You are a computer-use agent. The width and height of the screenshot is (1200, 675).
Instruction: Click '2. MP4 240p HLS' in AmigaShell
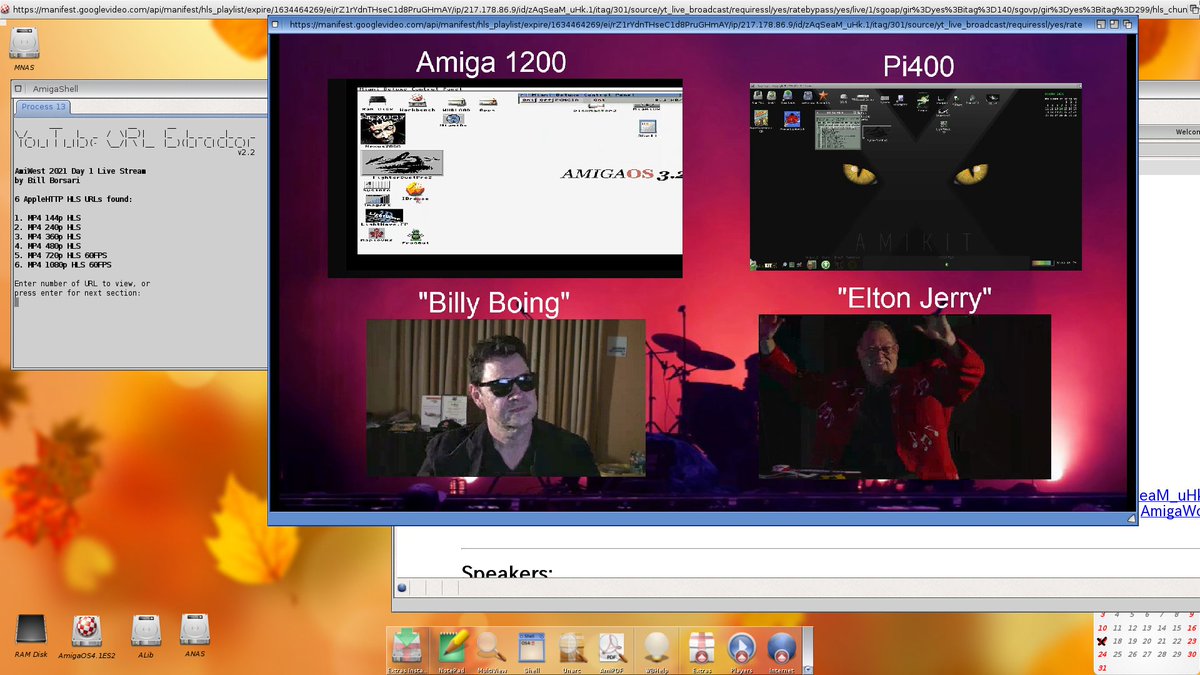tap(47, 226)
